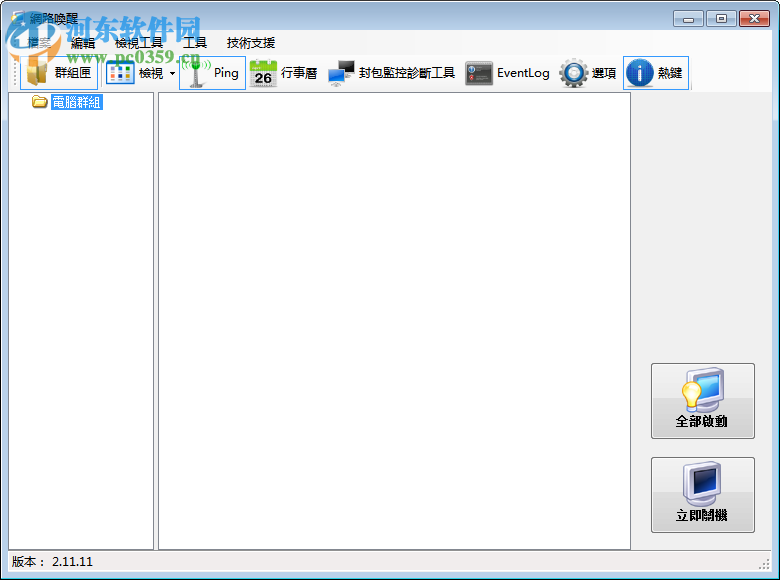Expand the 檢視 dropdown arrow
Image resolution: width=780 pixels, height=580 pixels.
[172, 74]
